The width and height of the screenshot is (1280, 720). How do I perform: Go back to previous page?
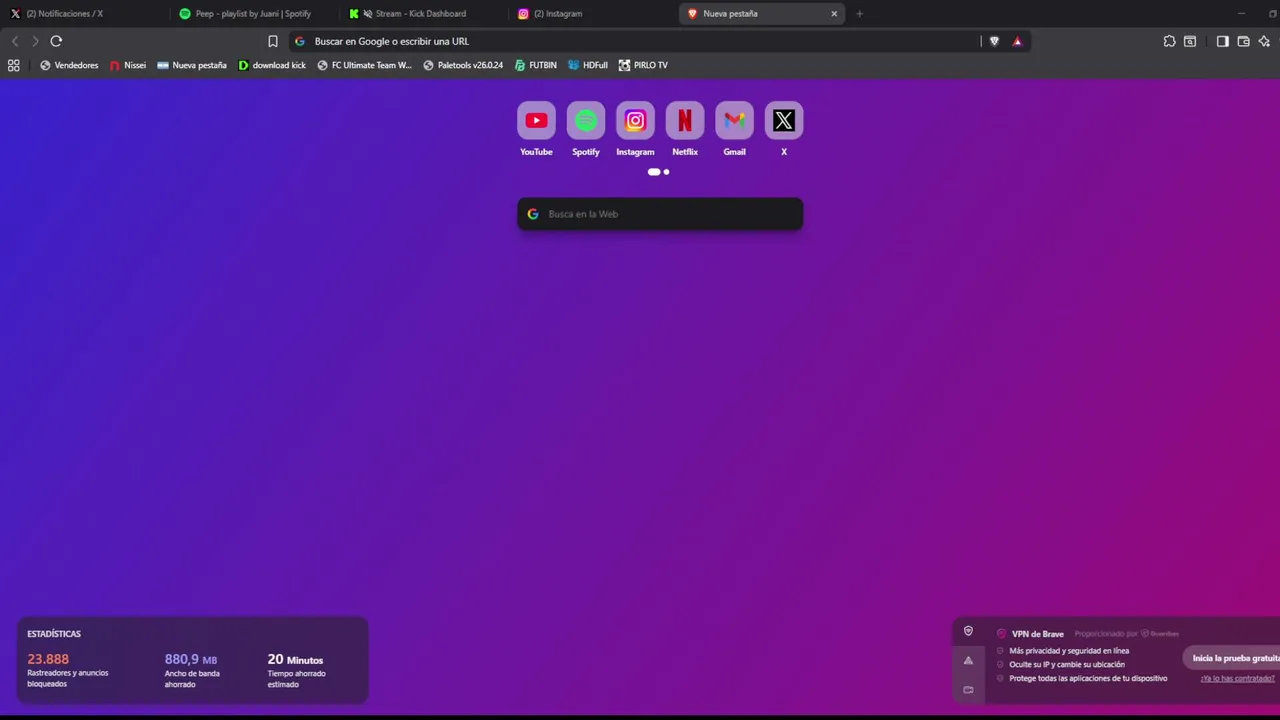[x=15, y=41]
